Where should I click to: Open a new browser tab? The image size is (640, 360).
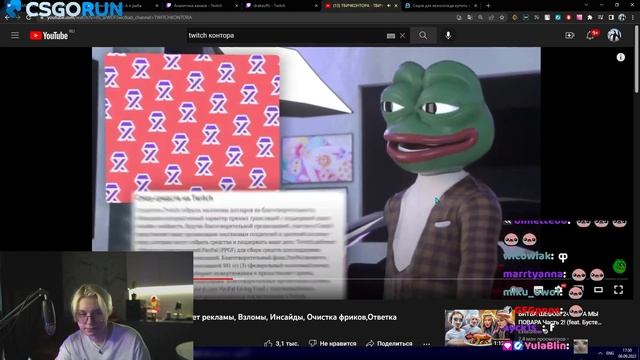click(488, 6)
